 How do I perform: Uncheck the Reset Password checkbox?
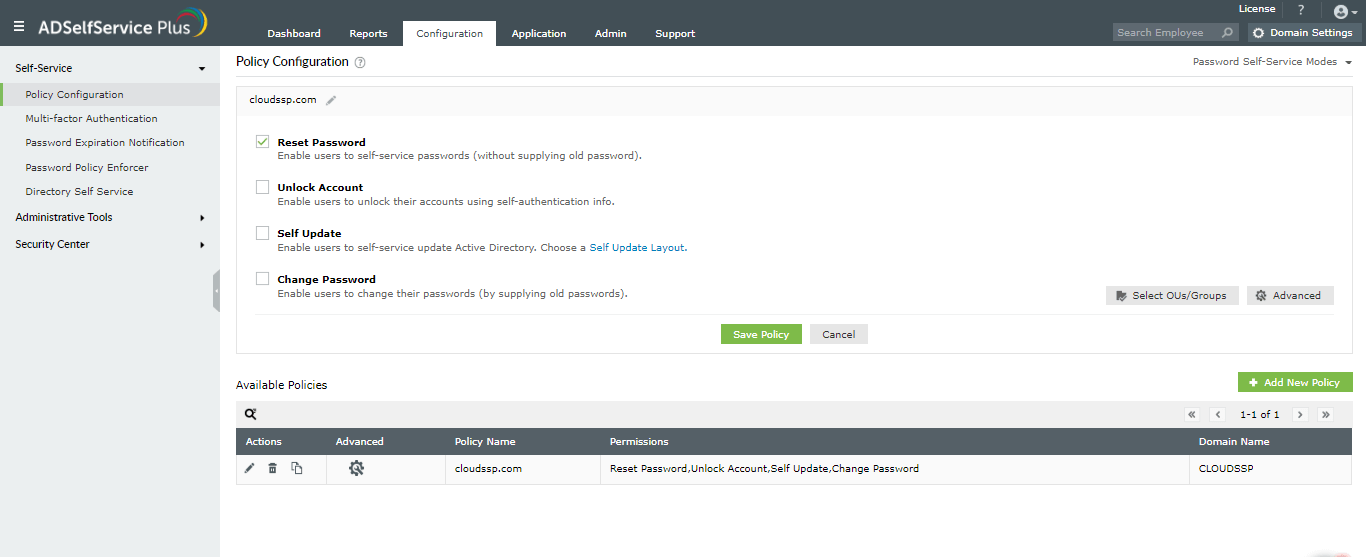click(x=262, y=142)
